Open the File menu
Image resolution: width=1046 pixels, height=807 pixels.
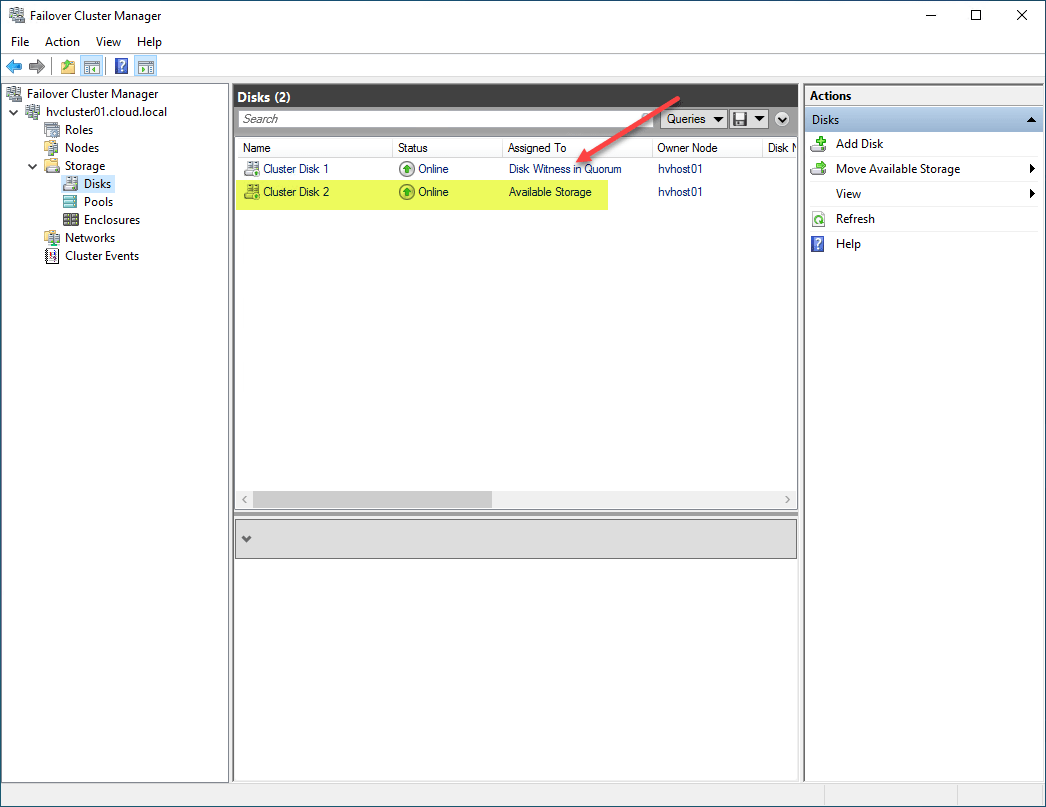pos(20,41)
